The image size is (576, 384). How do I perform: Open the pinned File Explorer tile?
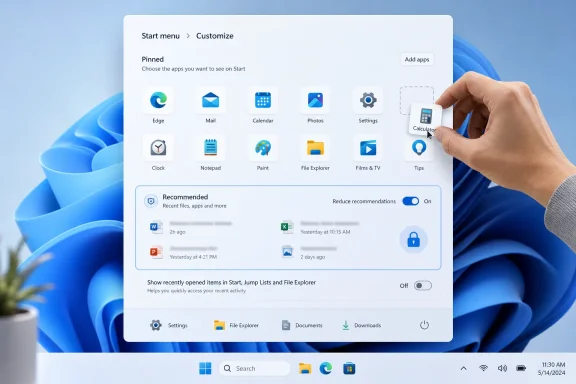(315, 148)
